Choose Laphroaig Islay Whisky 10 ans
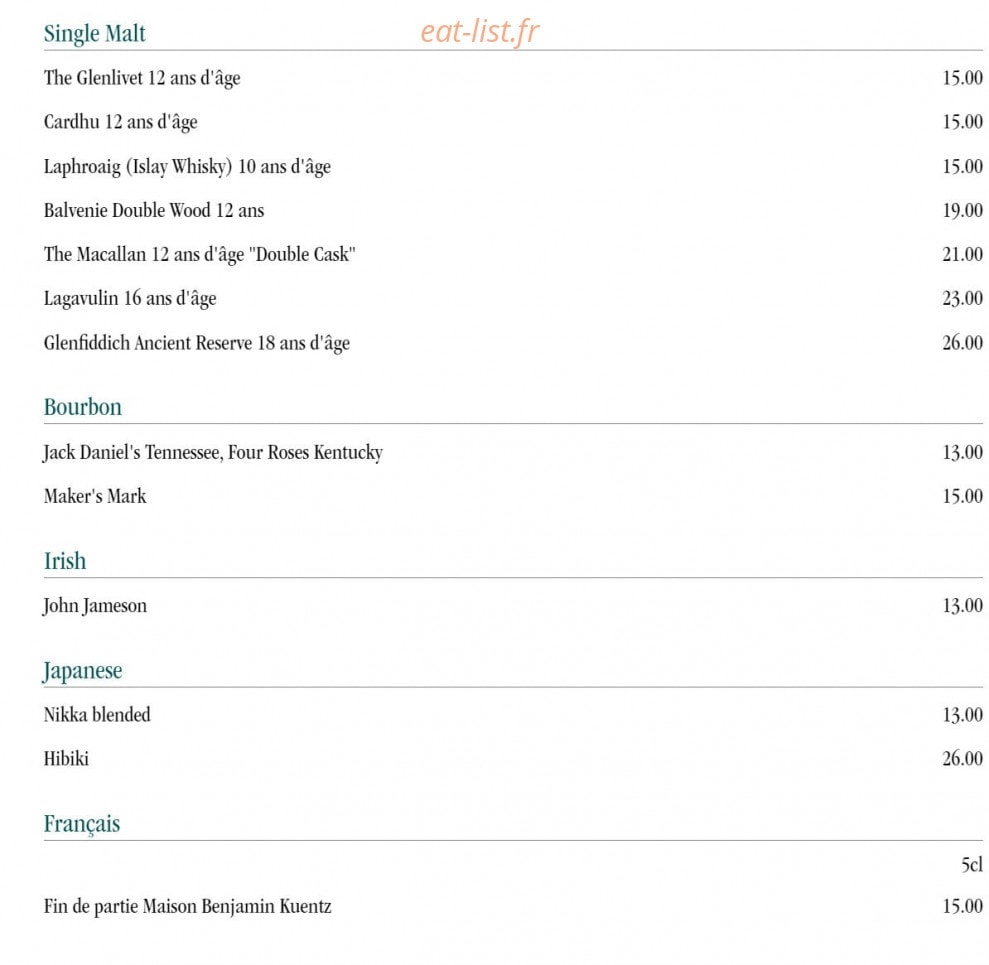989x965 pixels. (x=187, y=167)
